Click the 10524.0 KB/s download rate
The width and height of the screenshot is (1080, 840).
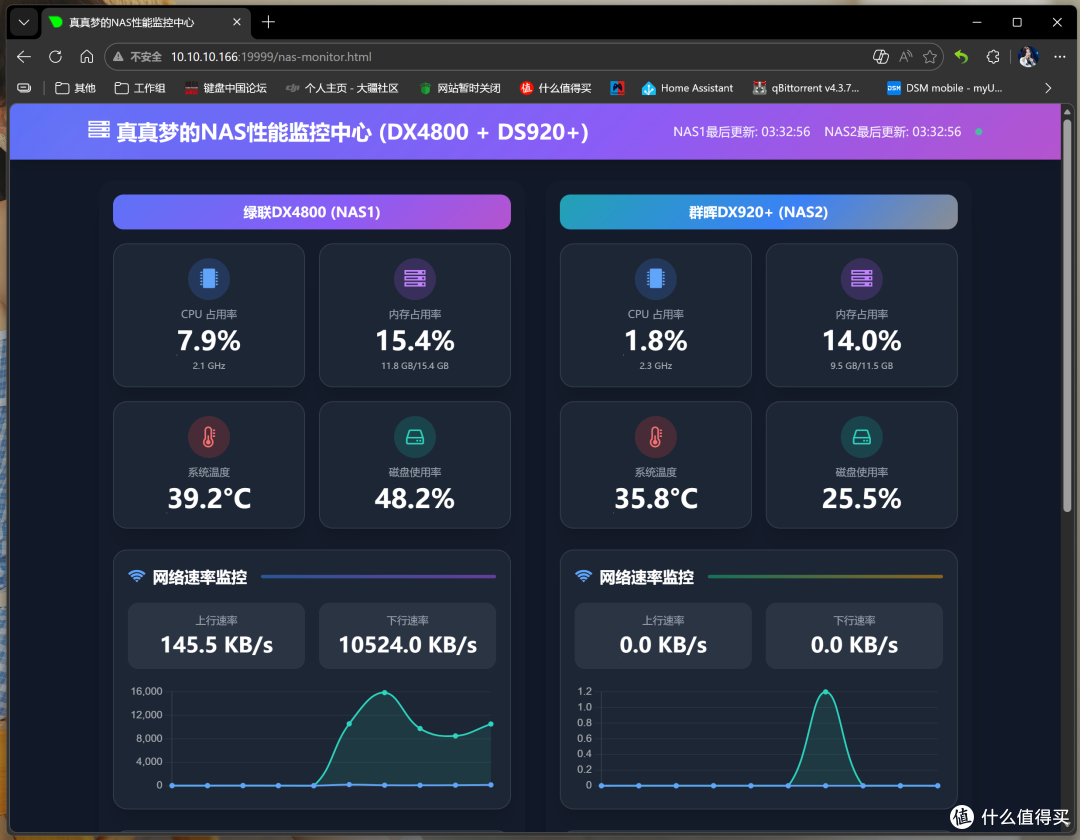[x=408, y=645]
